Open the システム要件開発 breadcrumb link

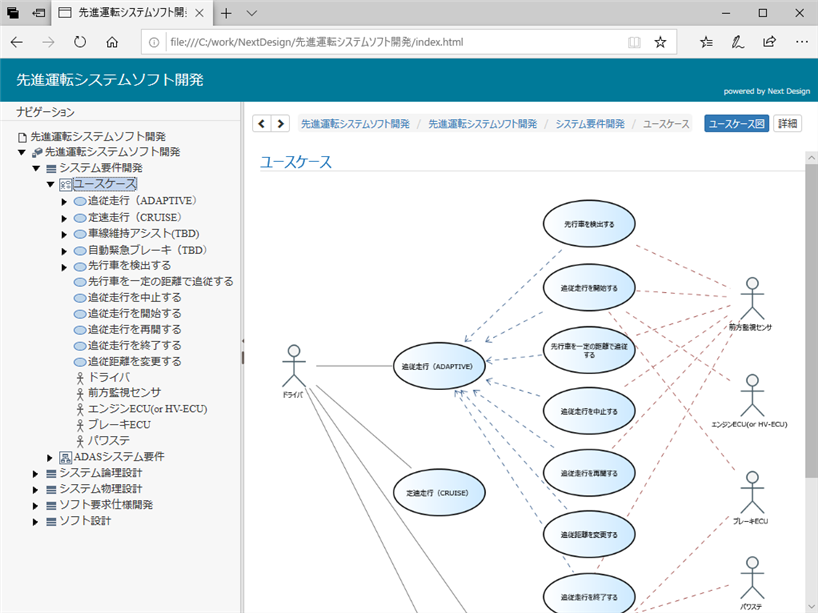pos(589,124)
